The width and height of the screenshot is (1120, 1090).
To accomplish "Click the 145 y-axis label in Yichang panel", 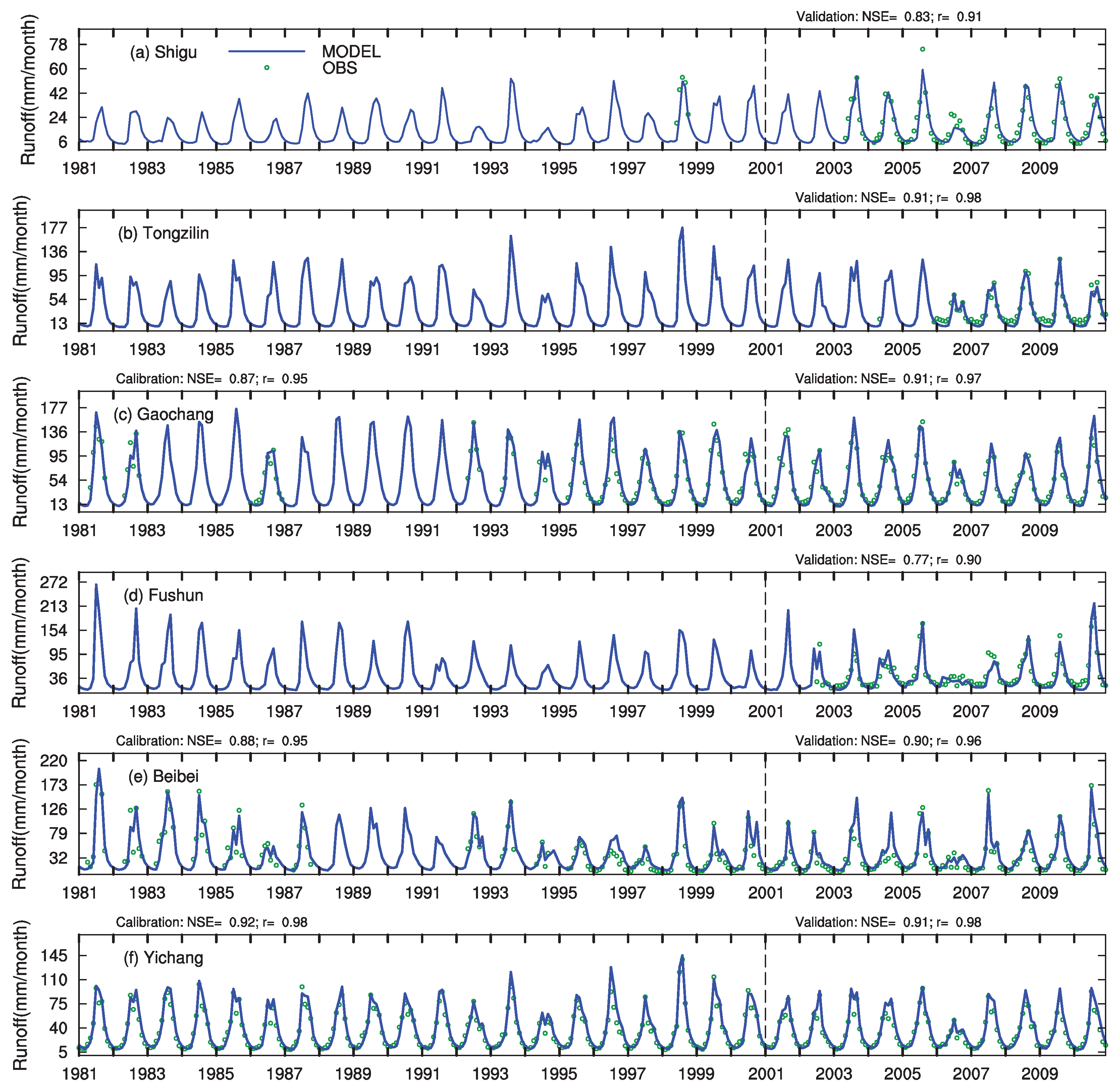I will point(54,955).
